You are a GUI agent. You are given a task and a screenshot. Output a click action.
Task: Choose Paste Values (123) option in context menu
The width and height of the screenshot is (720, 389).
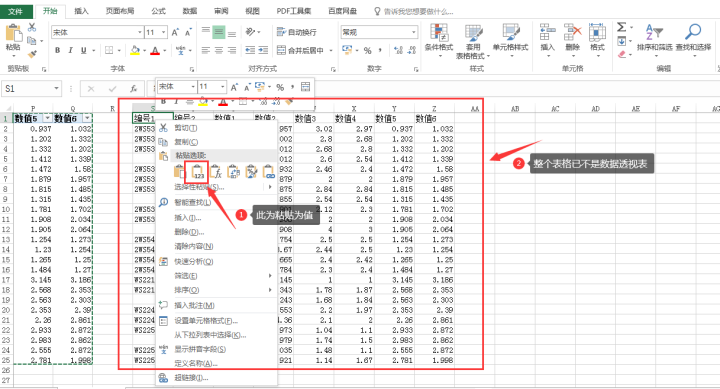click(197, 172)
